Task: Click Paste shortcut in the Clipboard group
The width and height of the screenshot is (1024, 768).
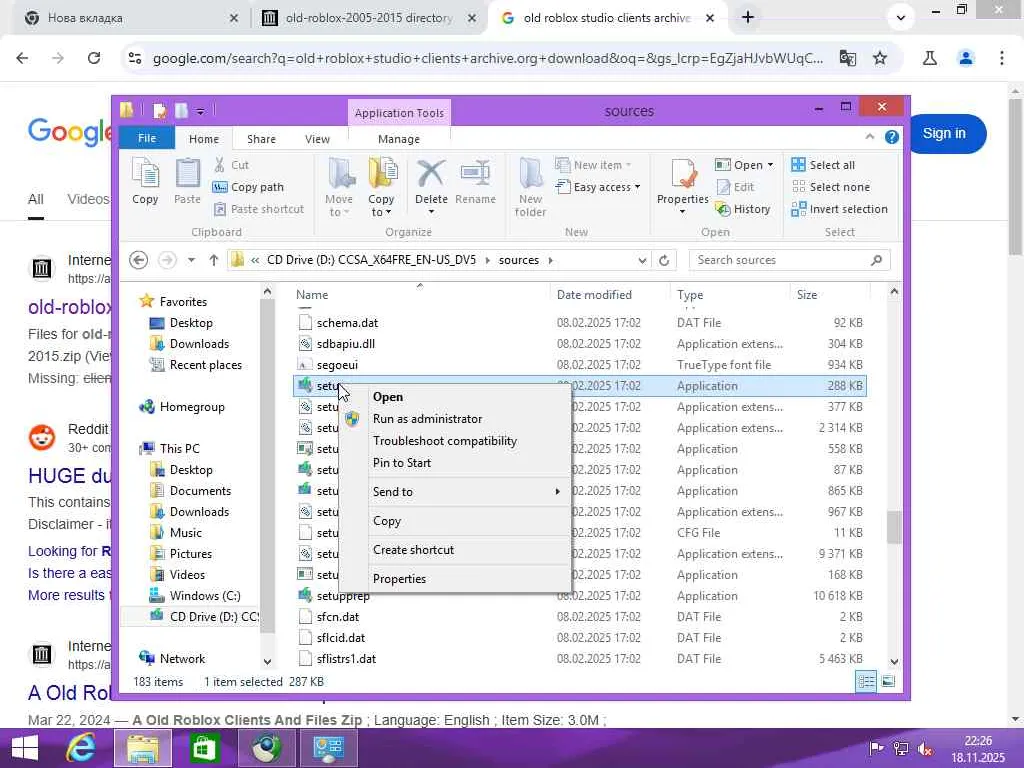Action: pos(259,209)
